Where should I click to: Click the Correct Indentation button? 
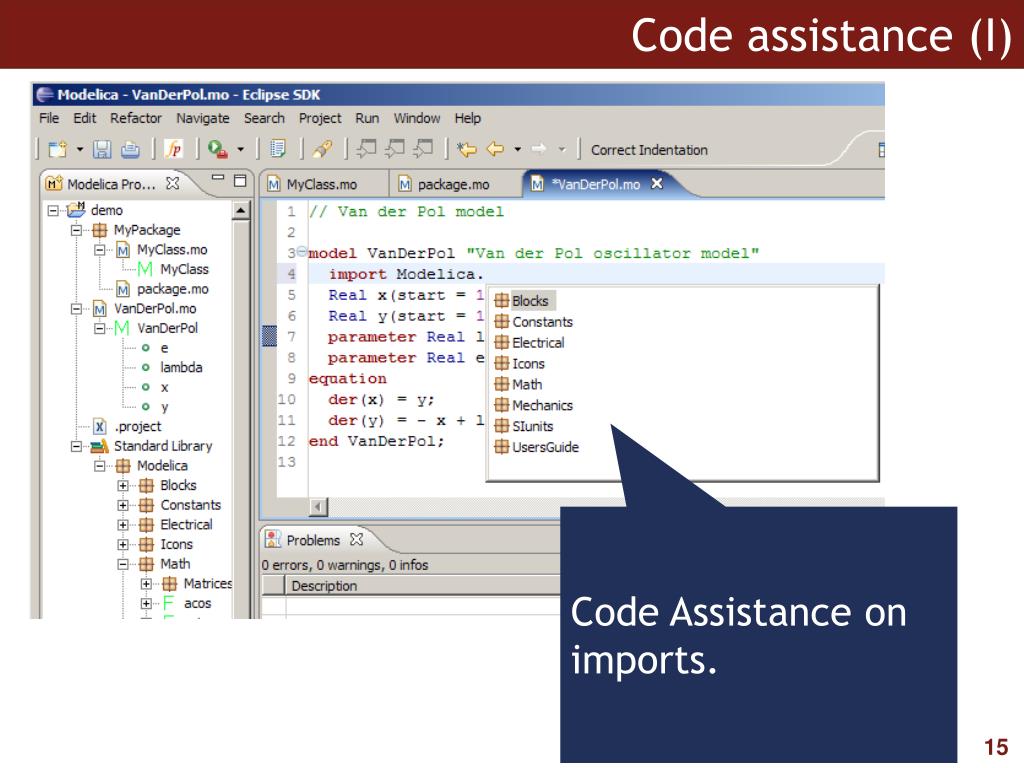[649, 150]
